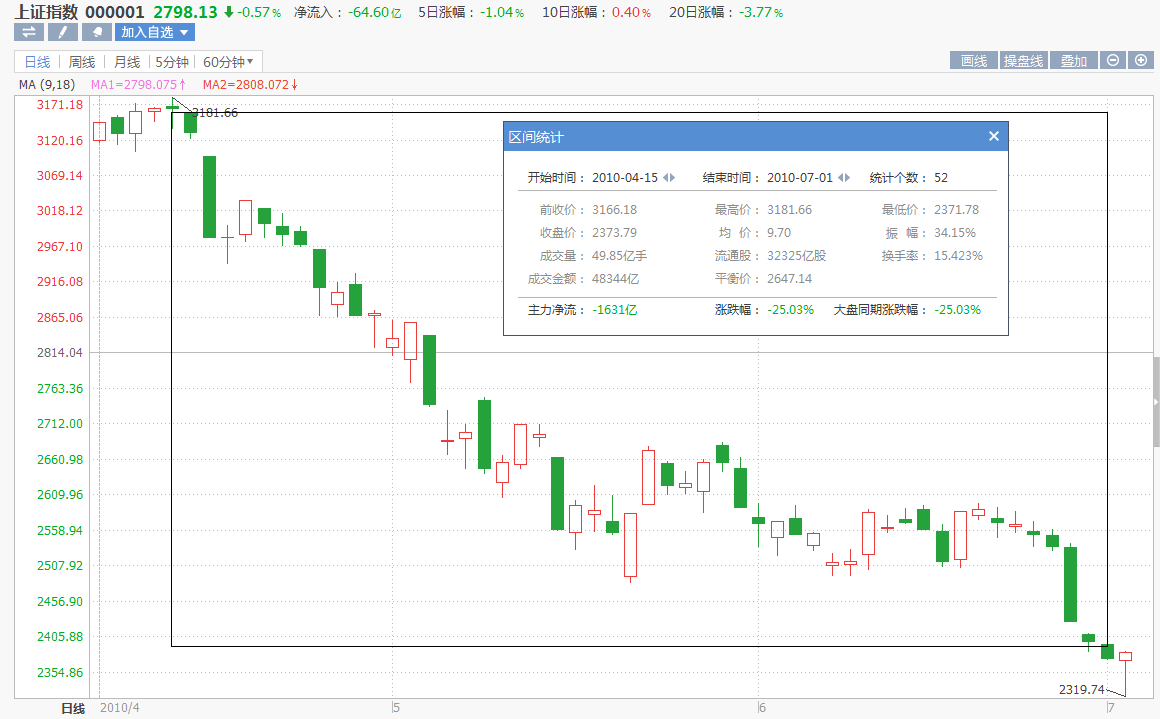Click the eraser icon button
The height and width of the screenshot is (719, 1160).
point(96,32)
